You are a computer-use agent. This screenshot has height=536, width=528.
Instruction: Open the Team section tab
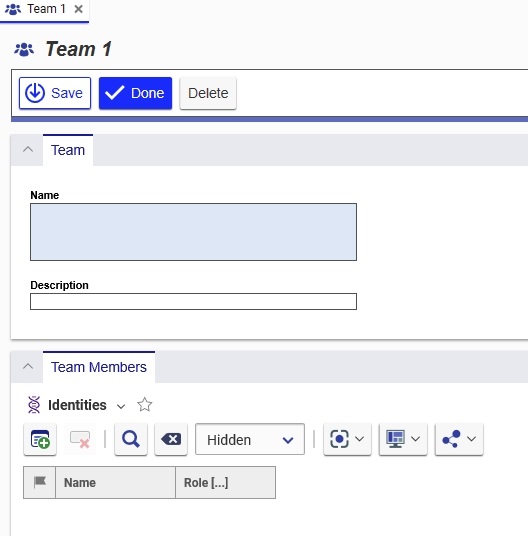[68, 150]
